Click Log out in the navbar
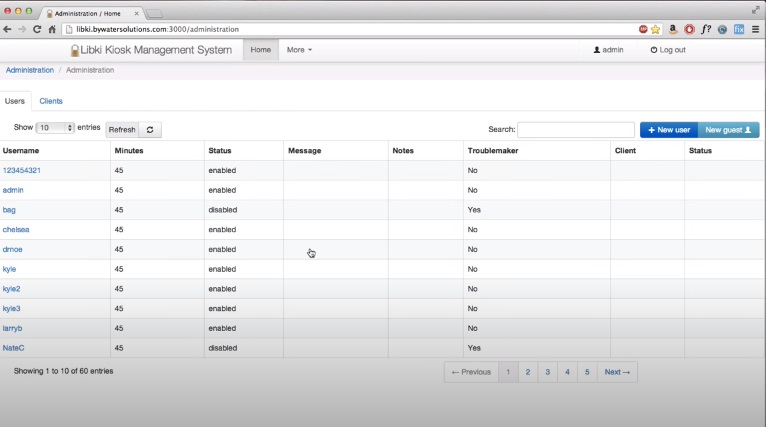 pyautogui.click(x=668, y=50)
